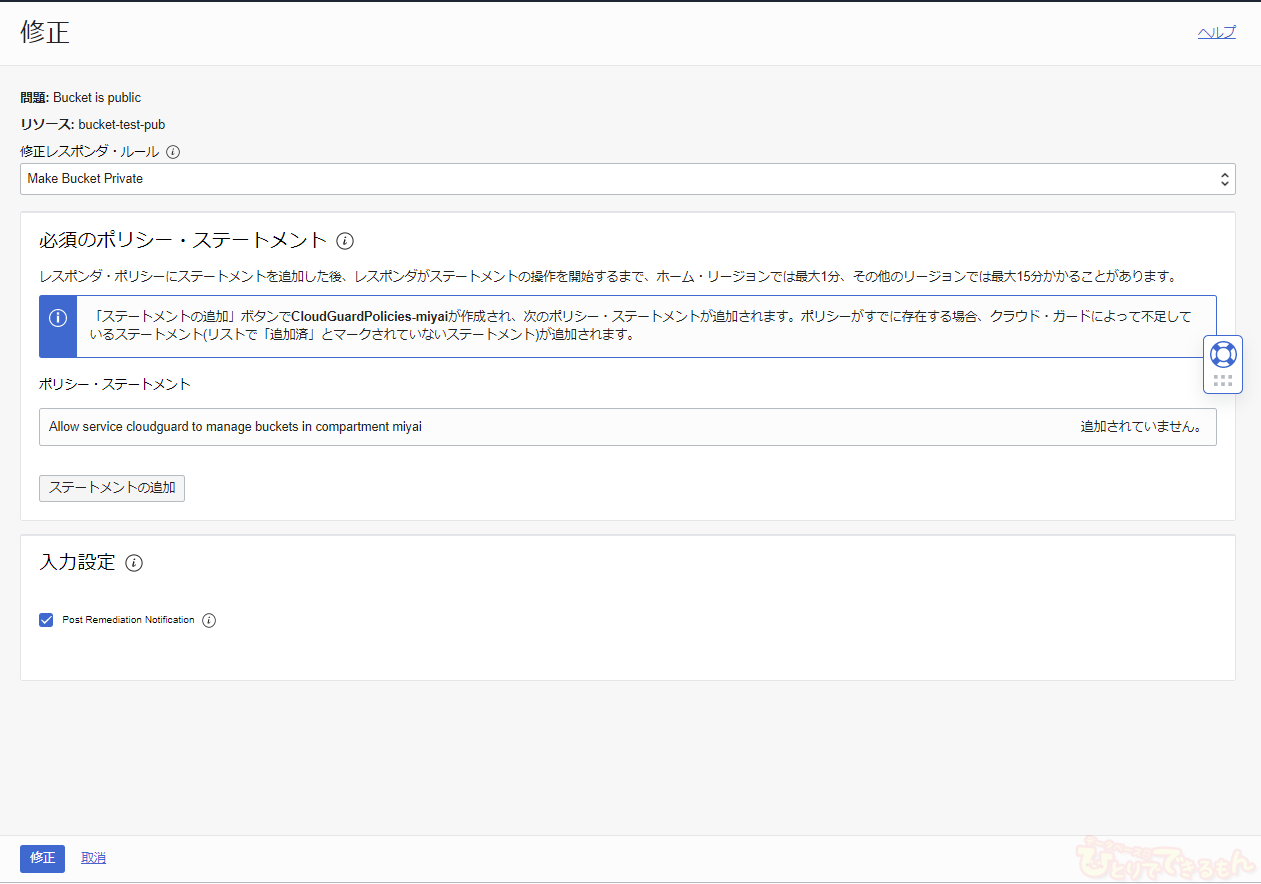
Task: Open the floating lifebuoy support icon
Action: 1223,355
